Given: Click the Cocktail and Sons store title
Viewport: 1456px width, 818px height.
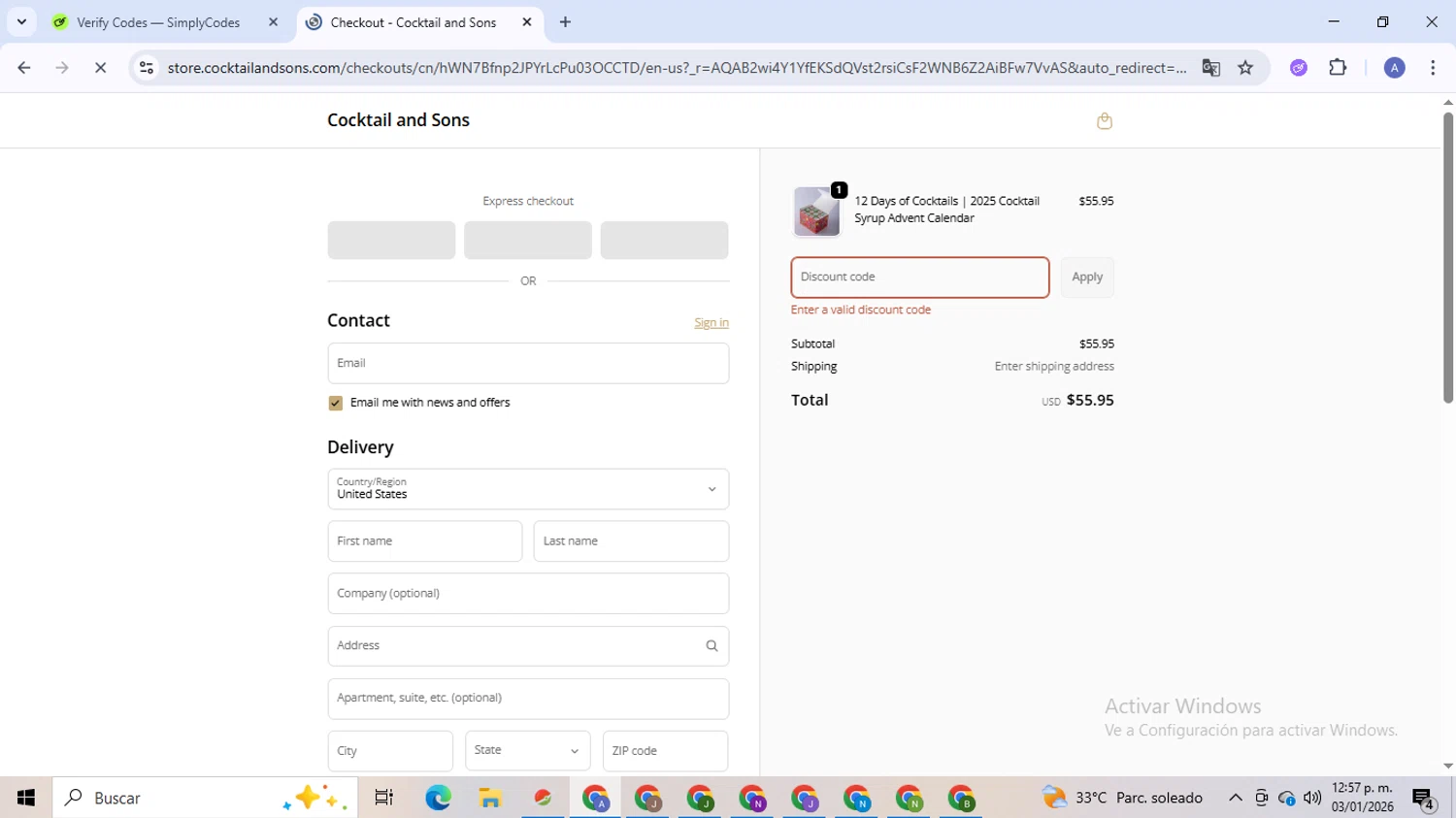Looking at the screenshot, I should pyautogui.click(x=398, y=120).
